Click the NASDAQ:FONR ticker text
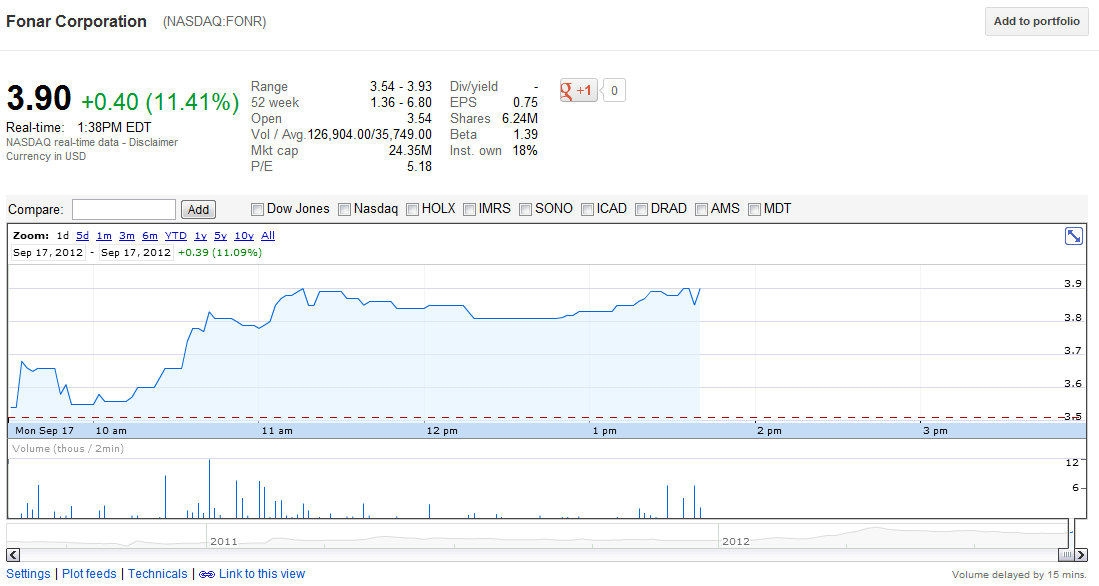This screenshot has width=1099, height=586. coord(214,22)
